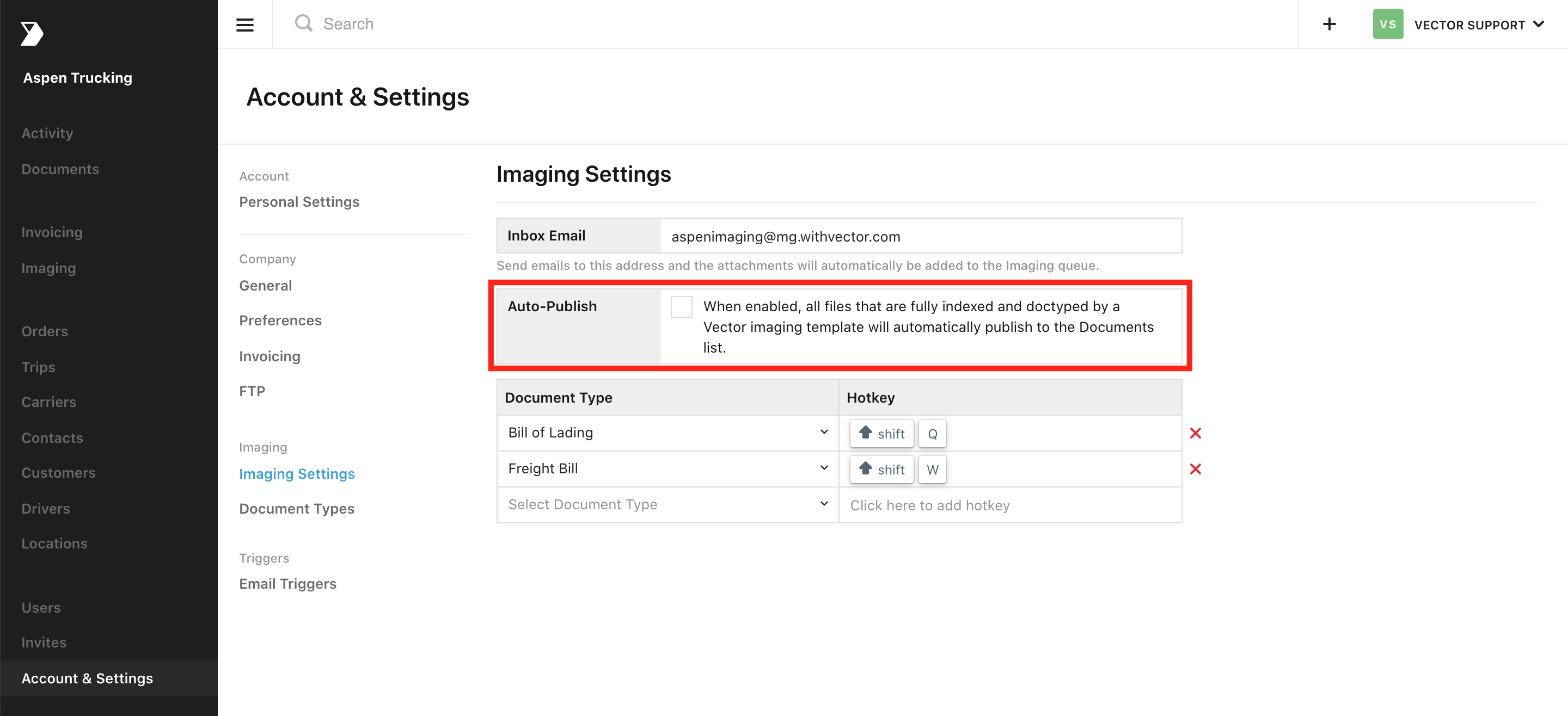The width and height of the screenshot is (1568, 716).
Task: Click the Q hotkey key
Action: click(932, 433)
